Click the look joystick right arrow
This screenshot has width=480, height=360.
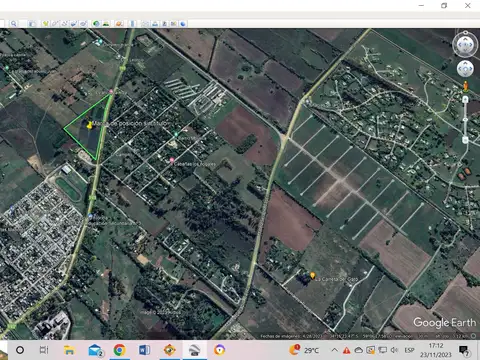[x=471, y=45]
